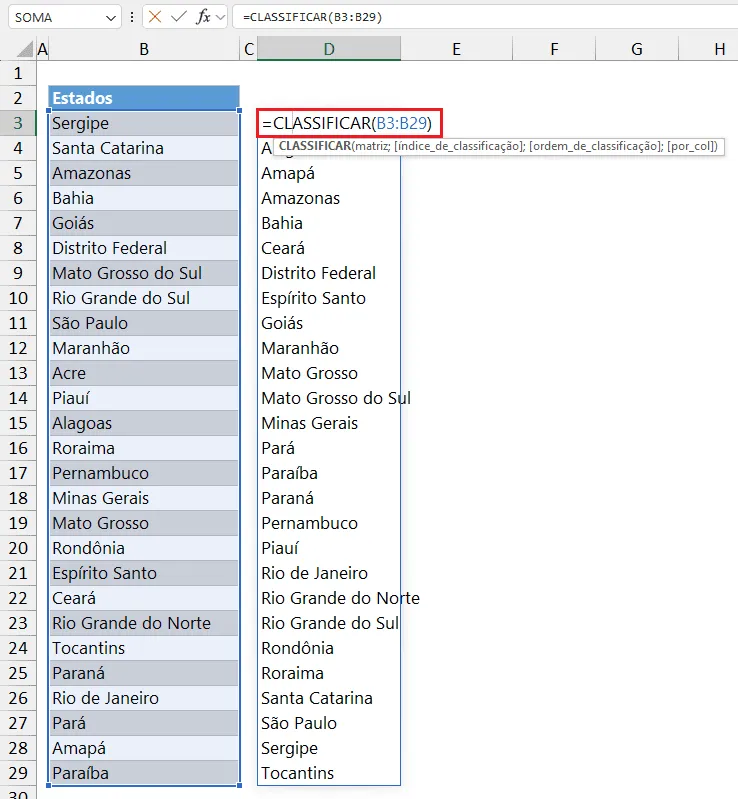The height and width of the screenshot is (799, 738).
Task: Select Mato Grosso do Sul in column B
Action: 144,273
